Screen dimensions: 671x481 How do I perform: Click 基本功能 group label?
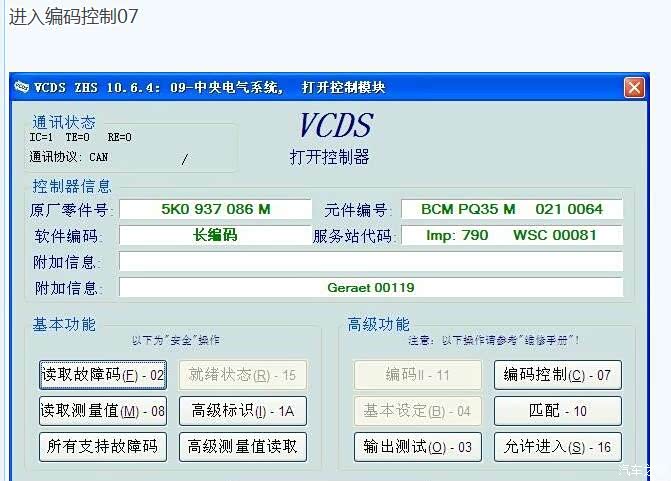coord(64,324)
